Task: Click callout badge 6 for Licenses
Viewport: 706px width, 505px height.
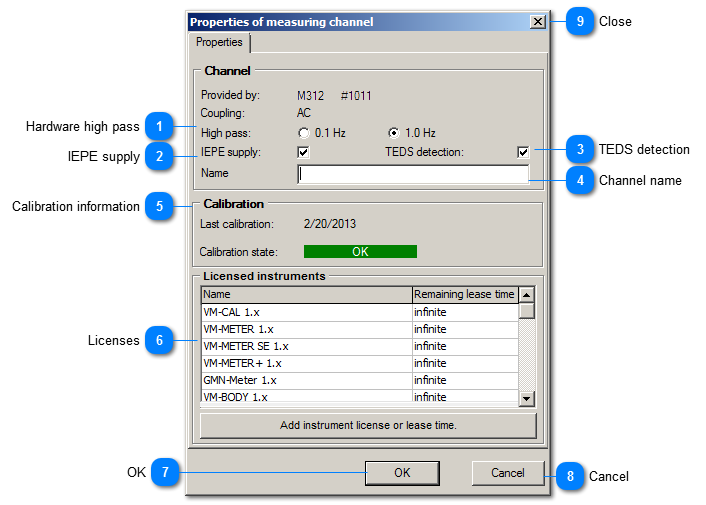Action: click(157, 341)
